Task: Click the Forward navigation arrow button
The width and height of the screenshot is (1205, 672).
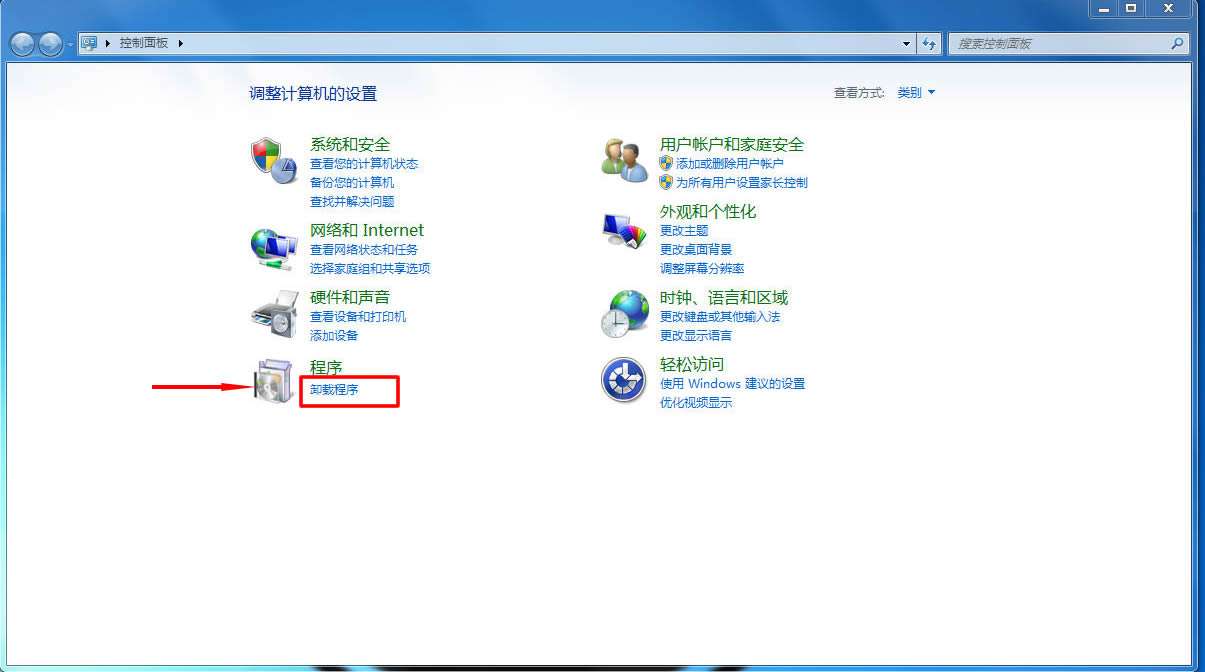Action: tap(50, 44)
